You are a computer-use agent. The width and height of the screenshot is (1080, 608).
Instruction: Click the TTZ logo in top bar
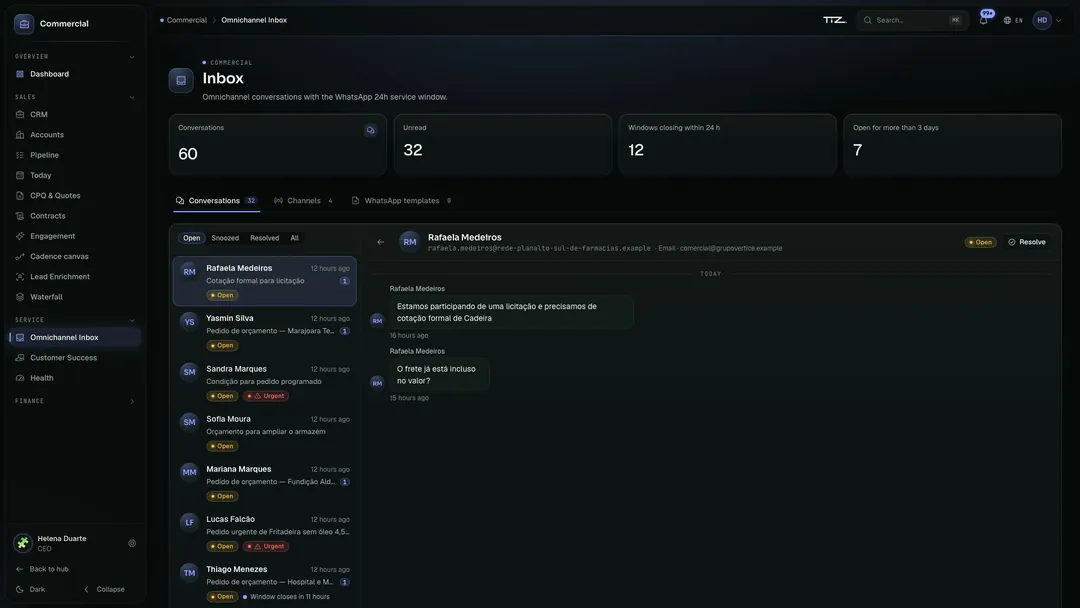(x=835, y=20)
